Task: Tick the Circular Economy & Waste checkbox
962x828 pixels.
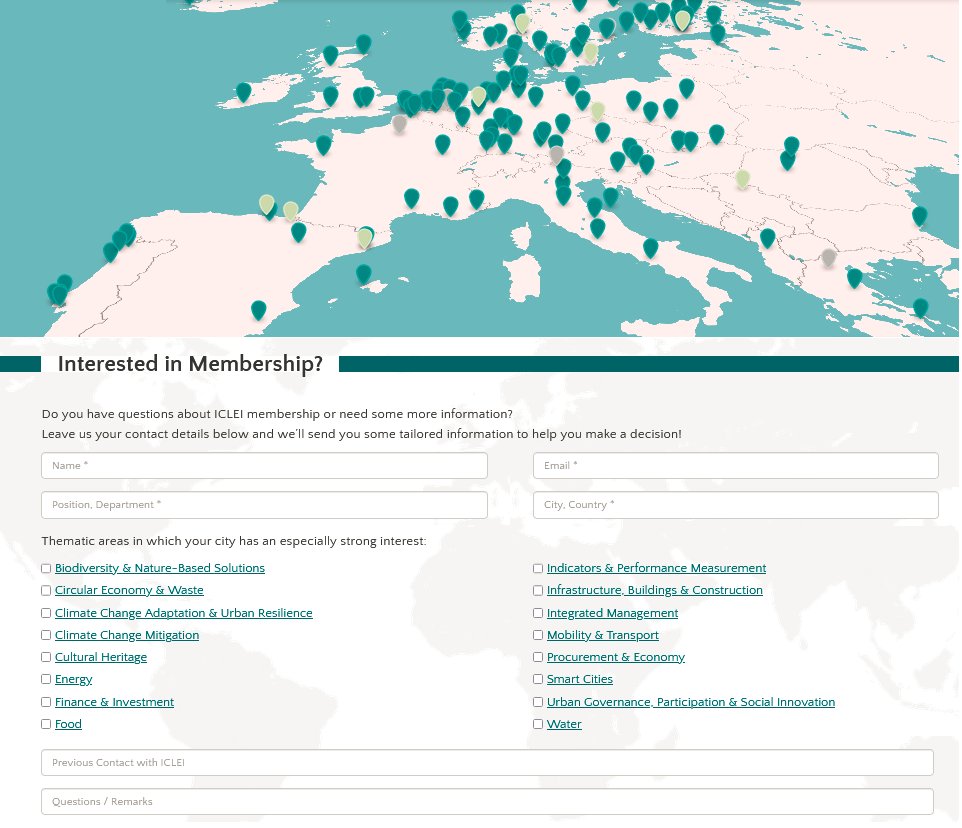Action: 46,591
